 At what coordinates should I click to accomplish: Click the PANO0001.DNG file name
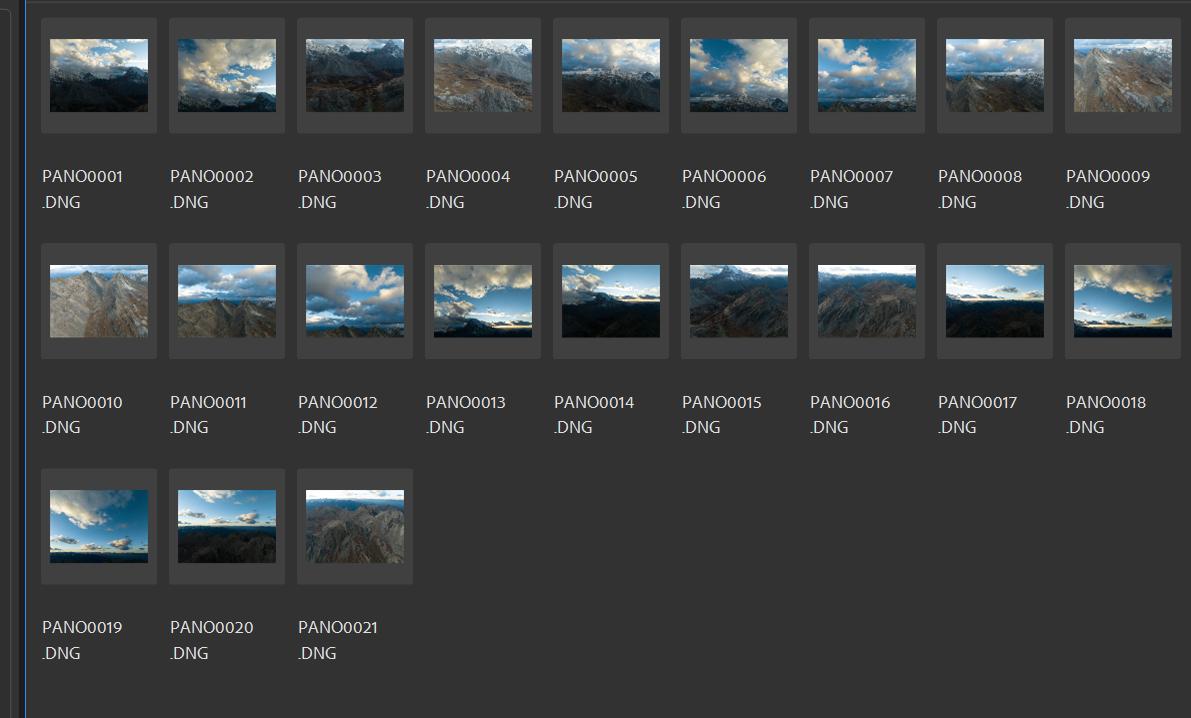(x=82, y=189)
